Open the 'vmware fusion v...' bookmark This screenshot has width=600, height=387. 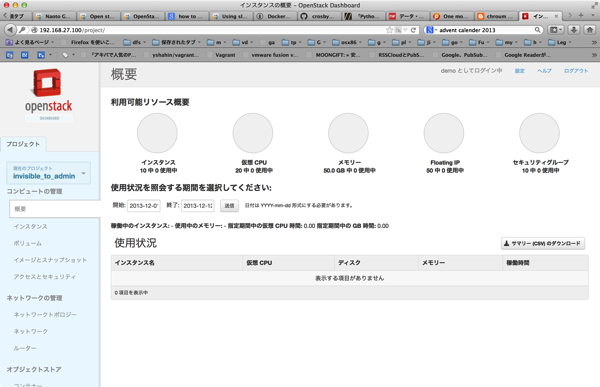(271, 55)
